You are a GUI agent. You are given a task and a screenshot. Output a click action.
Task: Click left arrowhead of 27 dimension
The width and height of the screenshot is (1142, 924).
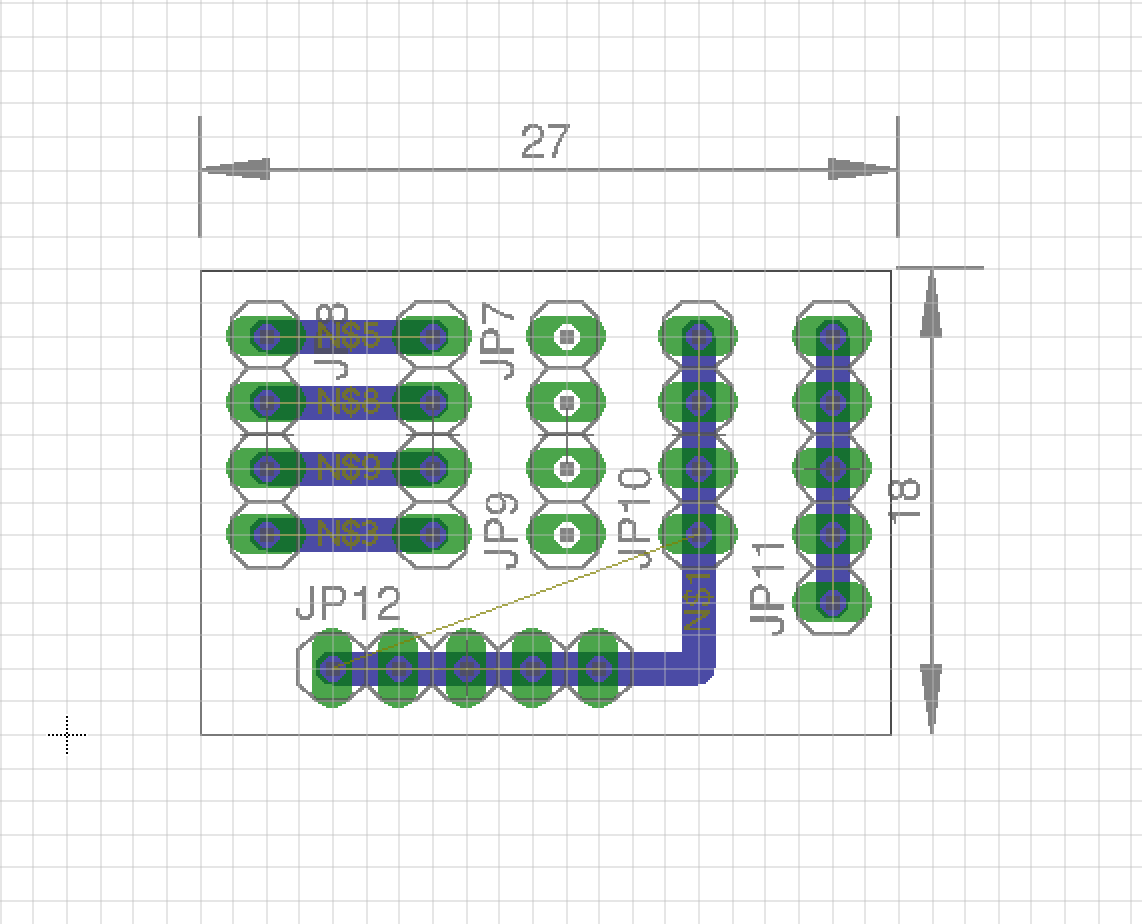tap(235, 169)
